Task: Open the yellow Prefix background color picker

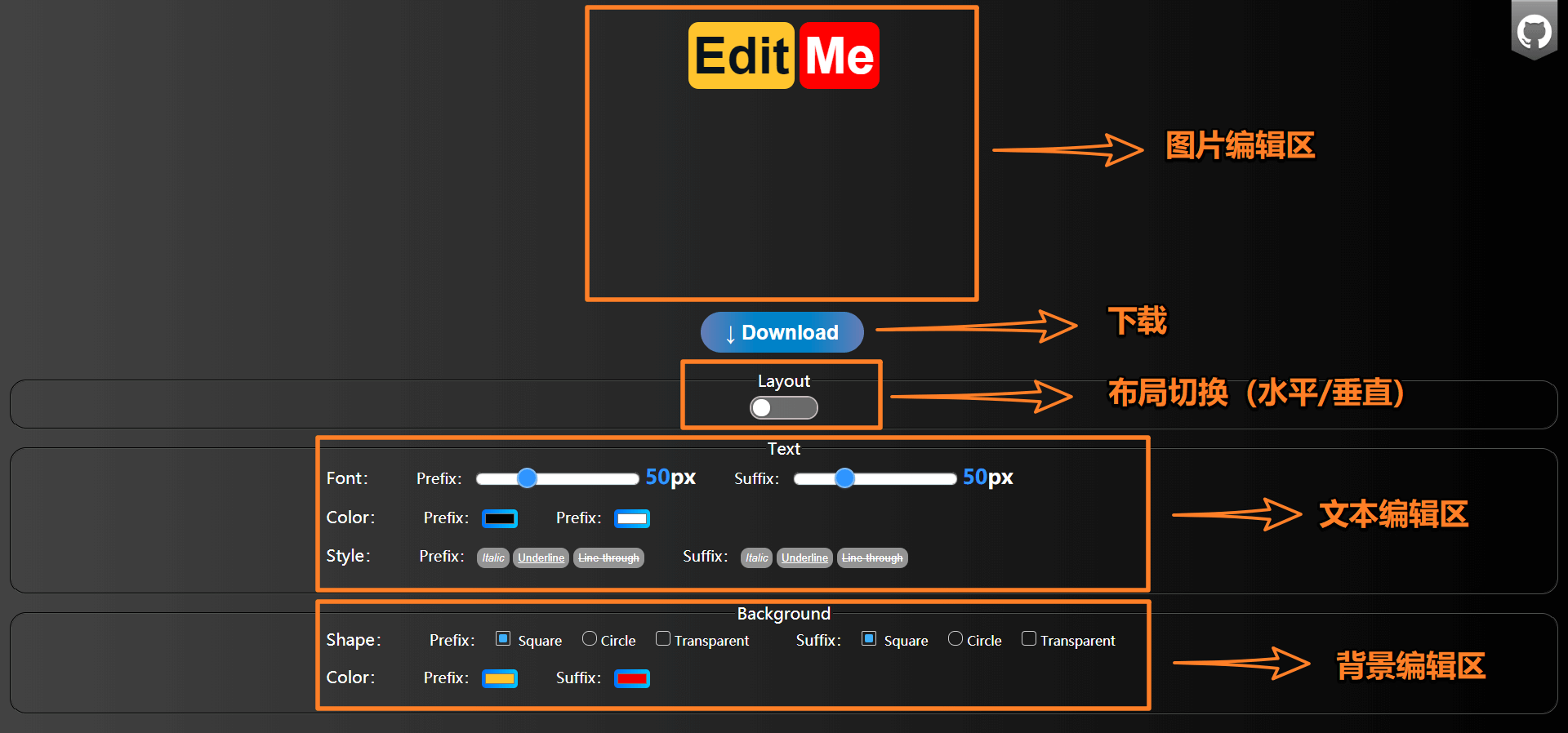Action: pyautogui.click(x=500, y=678)
